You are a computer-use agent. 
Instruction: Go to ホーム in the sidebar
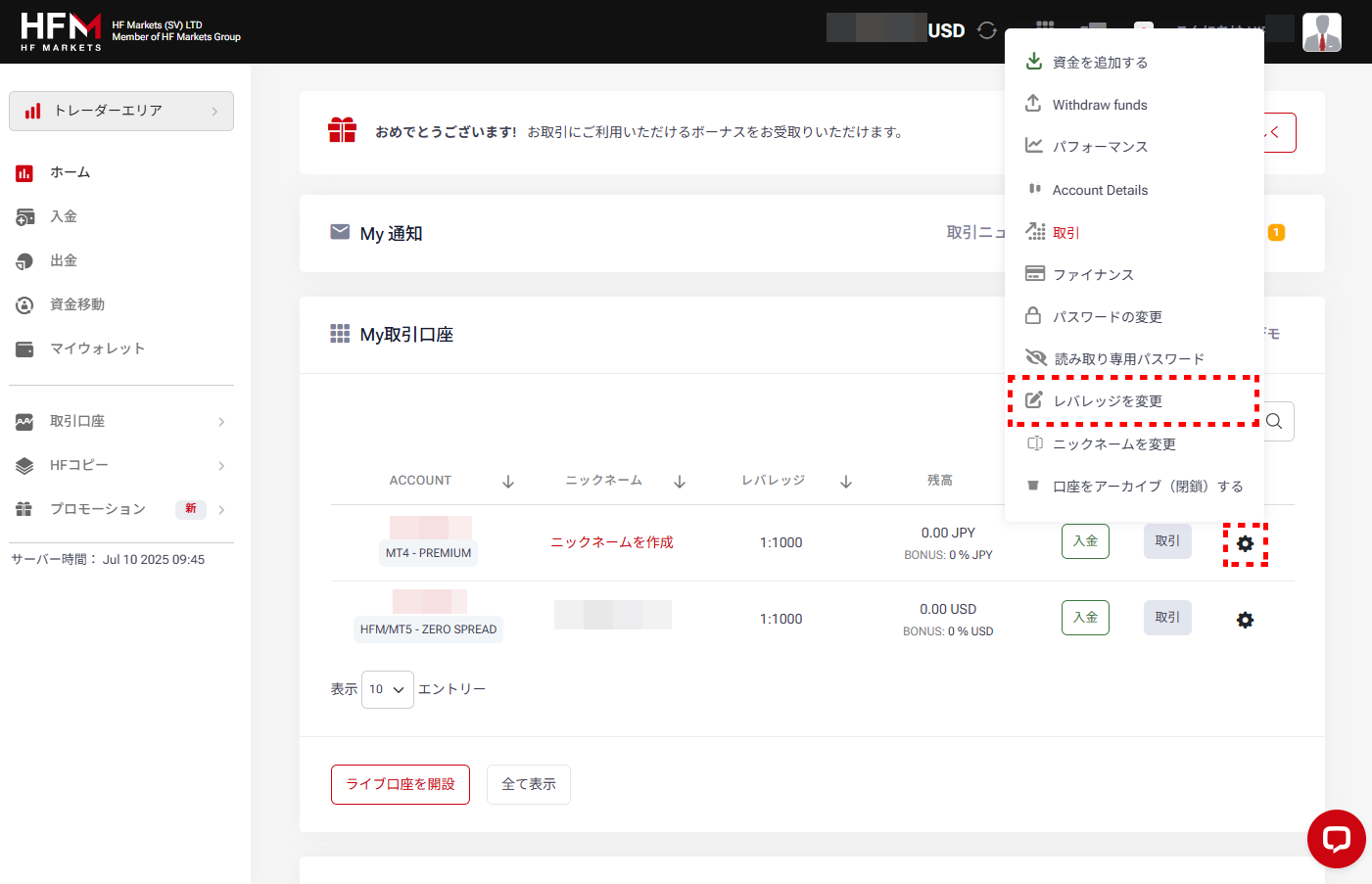coord(71,172)
